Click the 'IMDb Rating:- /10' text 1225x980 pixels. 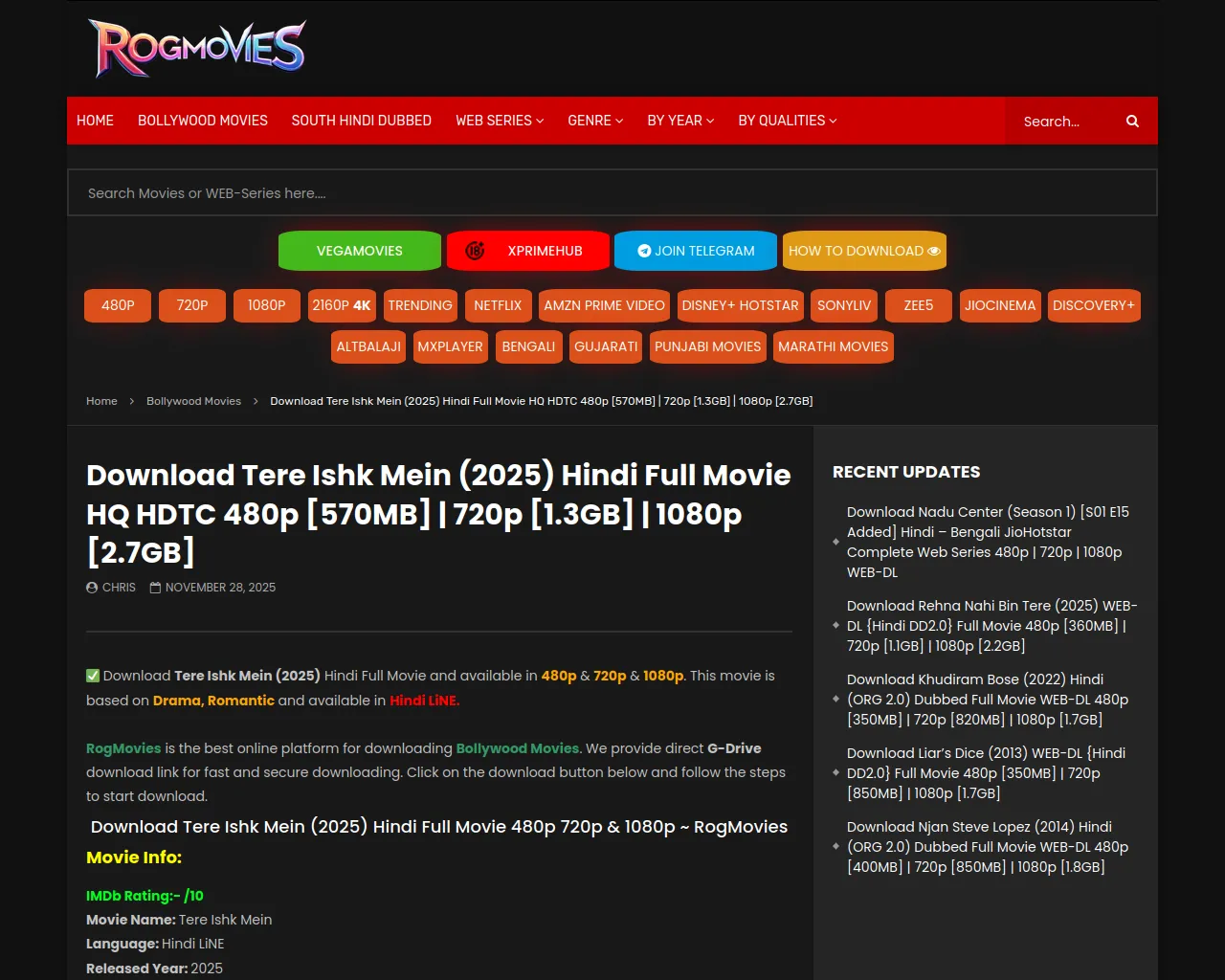click(145, 896)
